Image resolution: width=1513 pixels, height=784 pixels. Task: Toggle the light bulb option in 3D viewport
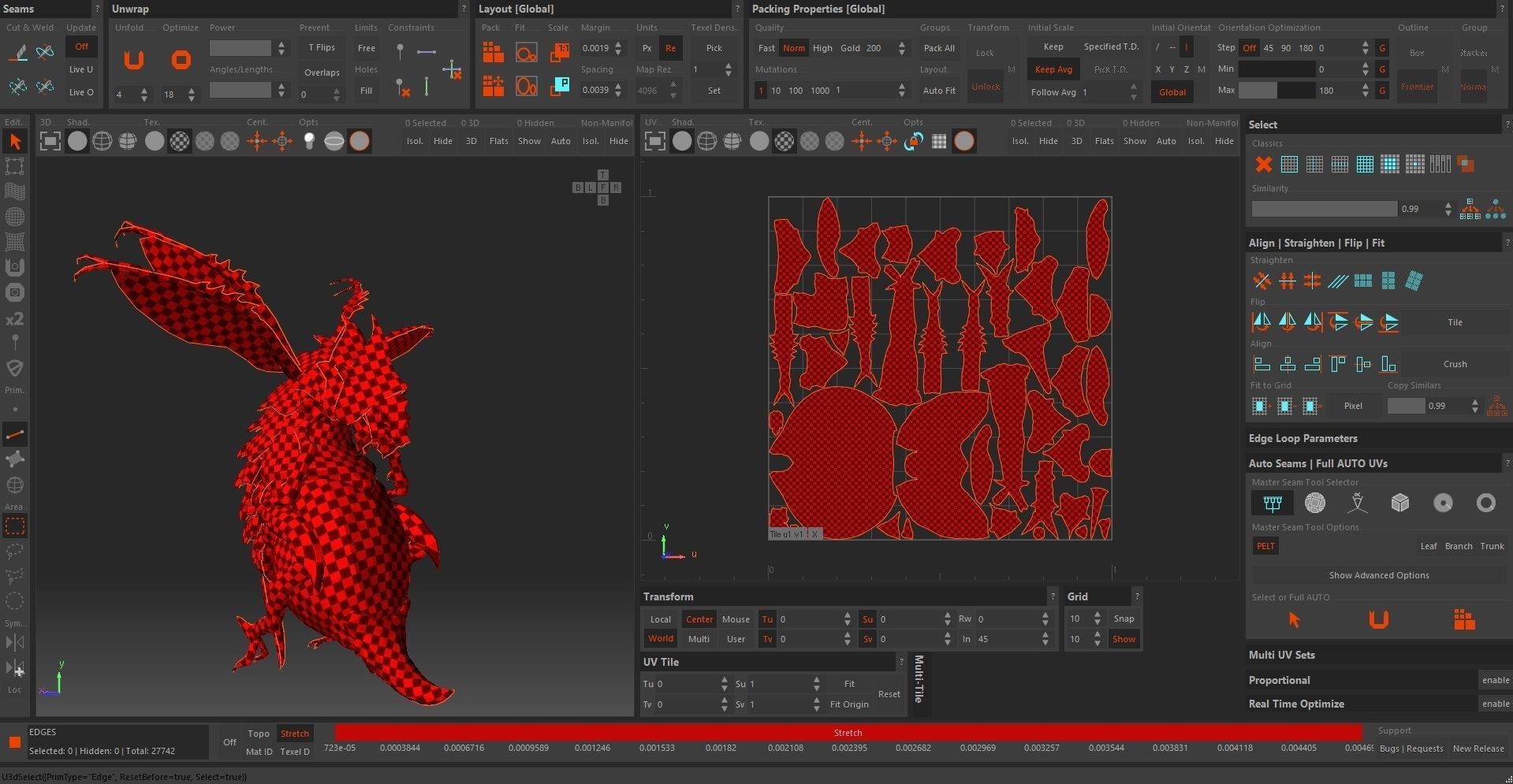(309, 141)
